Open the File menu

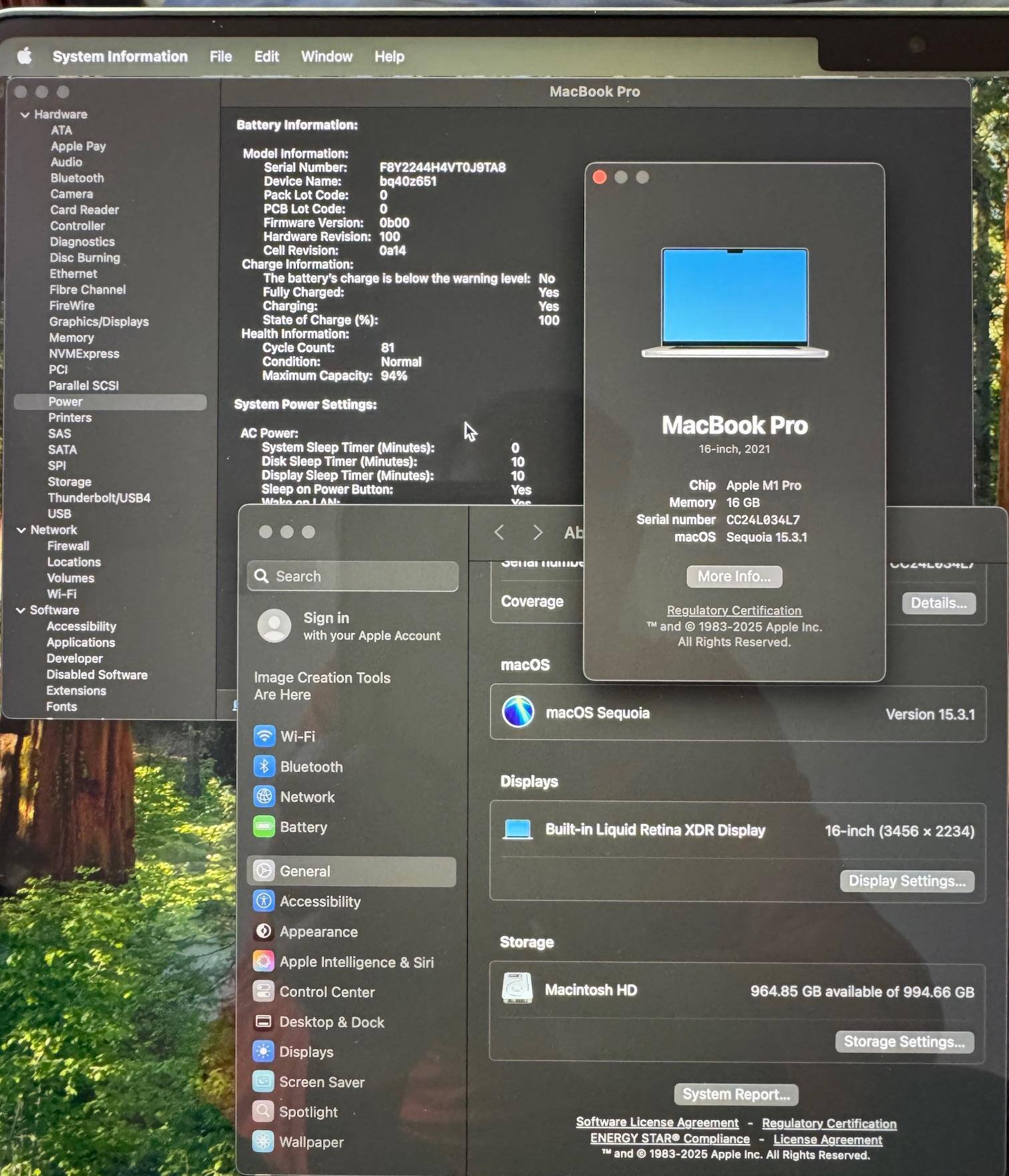221,57
